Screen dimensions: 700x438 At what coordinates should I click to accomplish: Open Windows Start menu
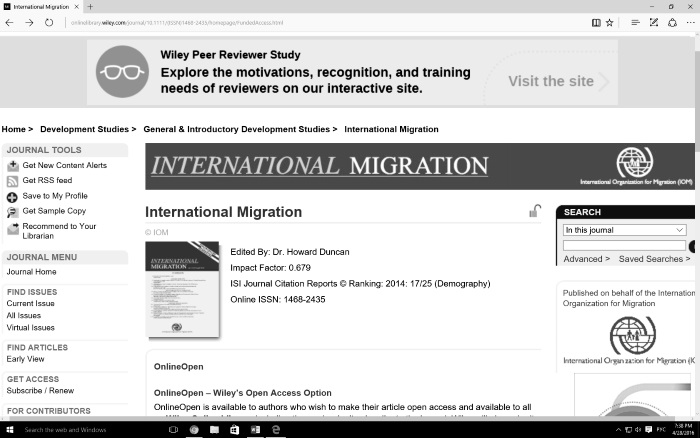[9, 430]
